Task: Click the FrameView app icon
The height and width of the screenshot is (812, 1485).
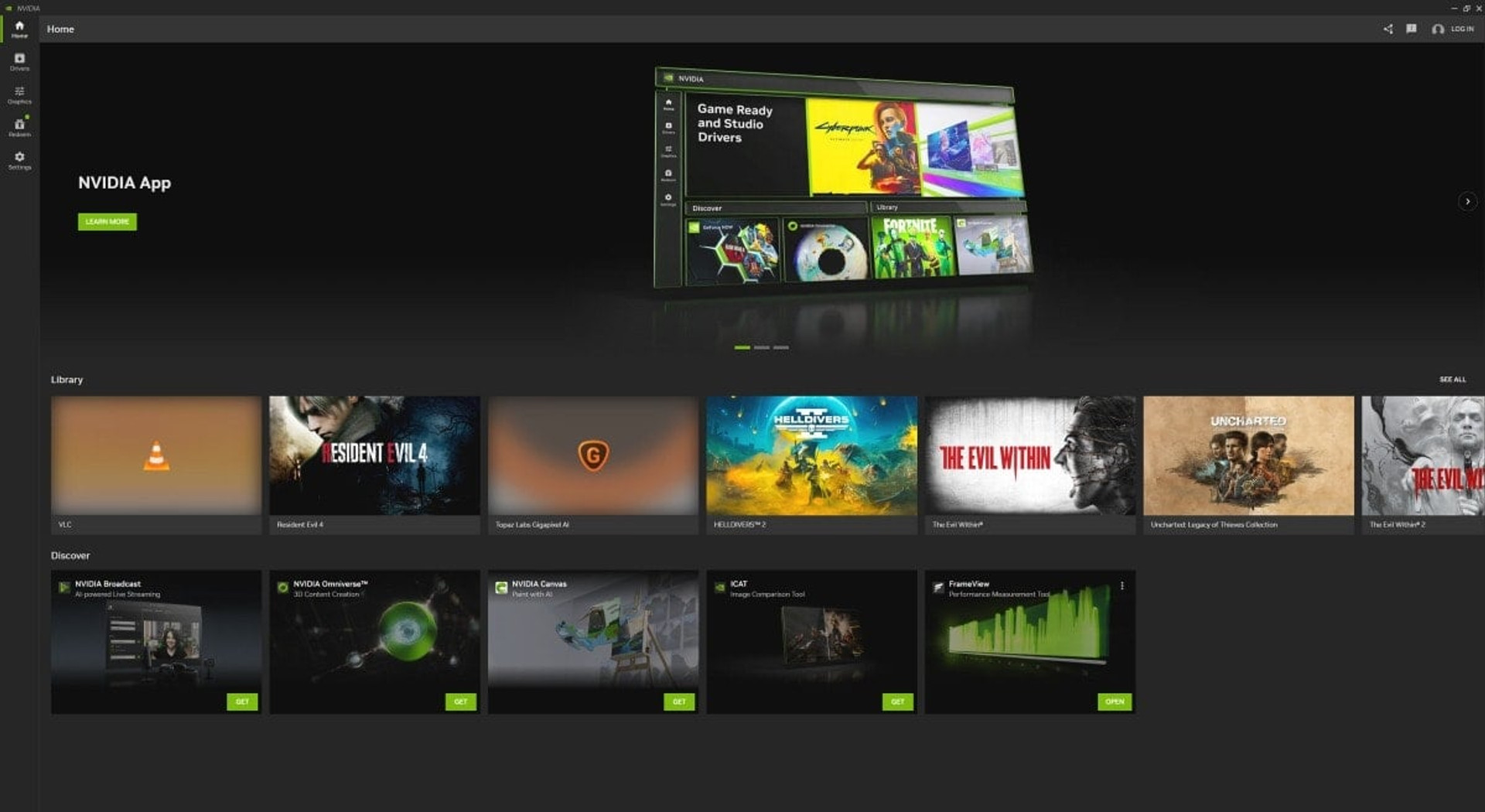Action: 938,588
